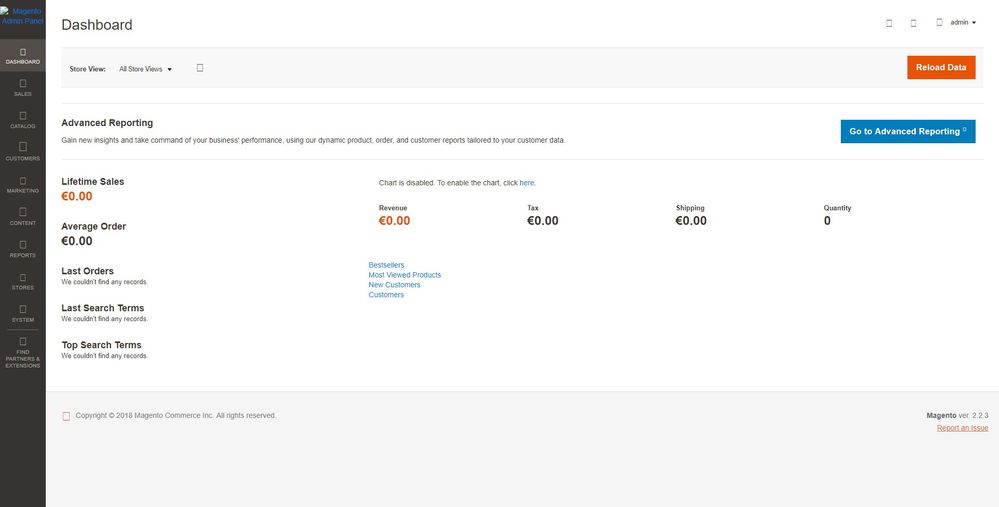Open the System sidebar menu
The width and height of the screenshot is (999, 507).
tap(22, 313)
